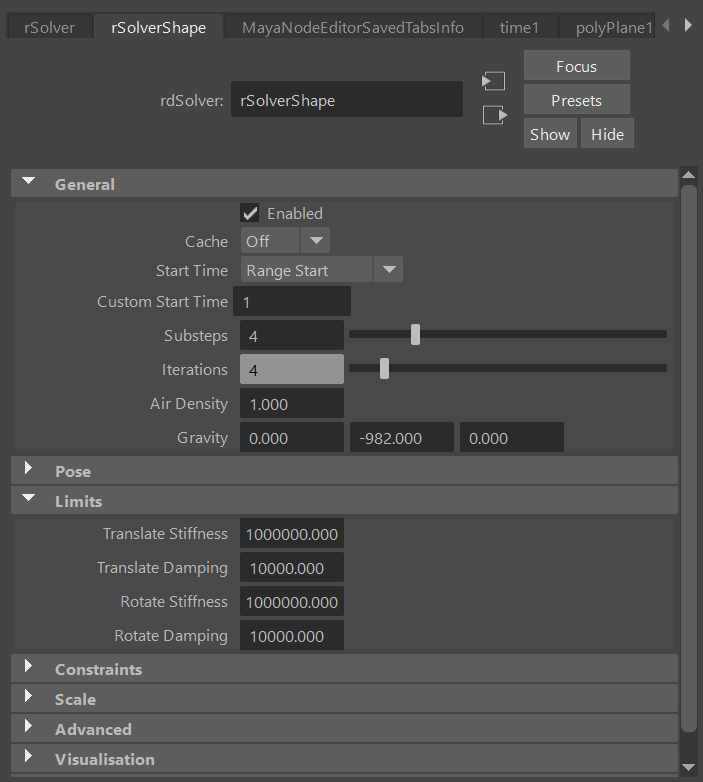Switch to the time1 tab
Viewport: 703px width, 782px height.
(x=519, y=27)
